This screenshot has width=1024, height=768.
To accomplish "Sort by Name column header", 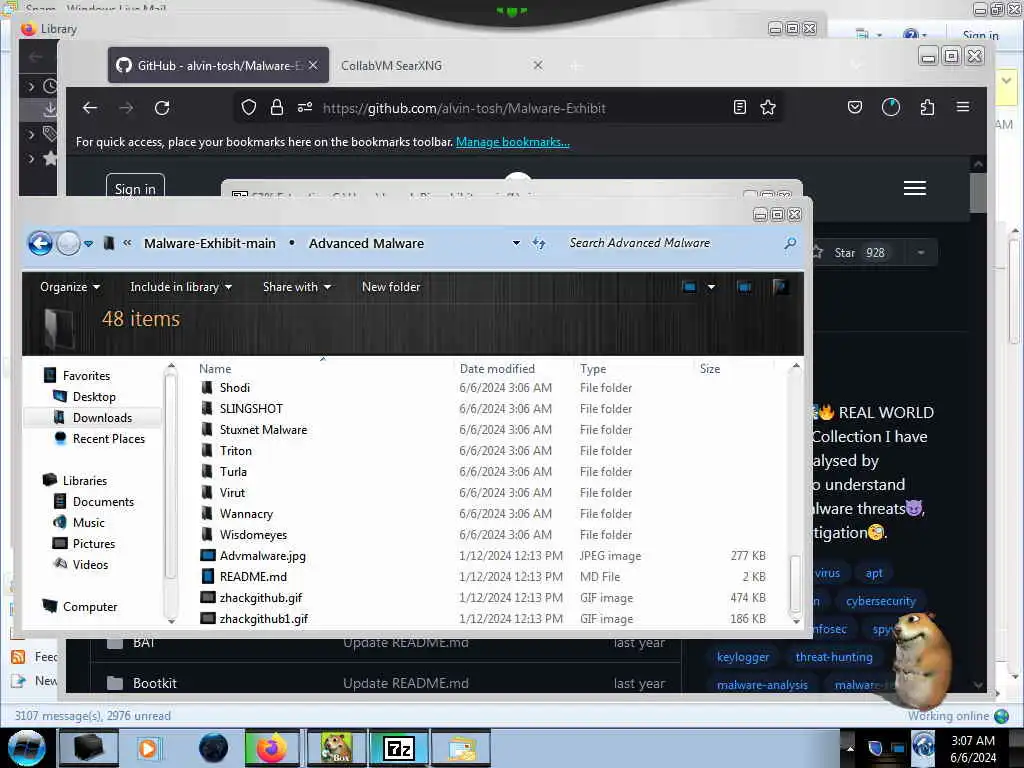I will pos(215,369).
